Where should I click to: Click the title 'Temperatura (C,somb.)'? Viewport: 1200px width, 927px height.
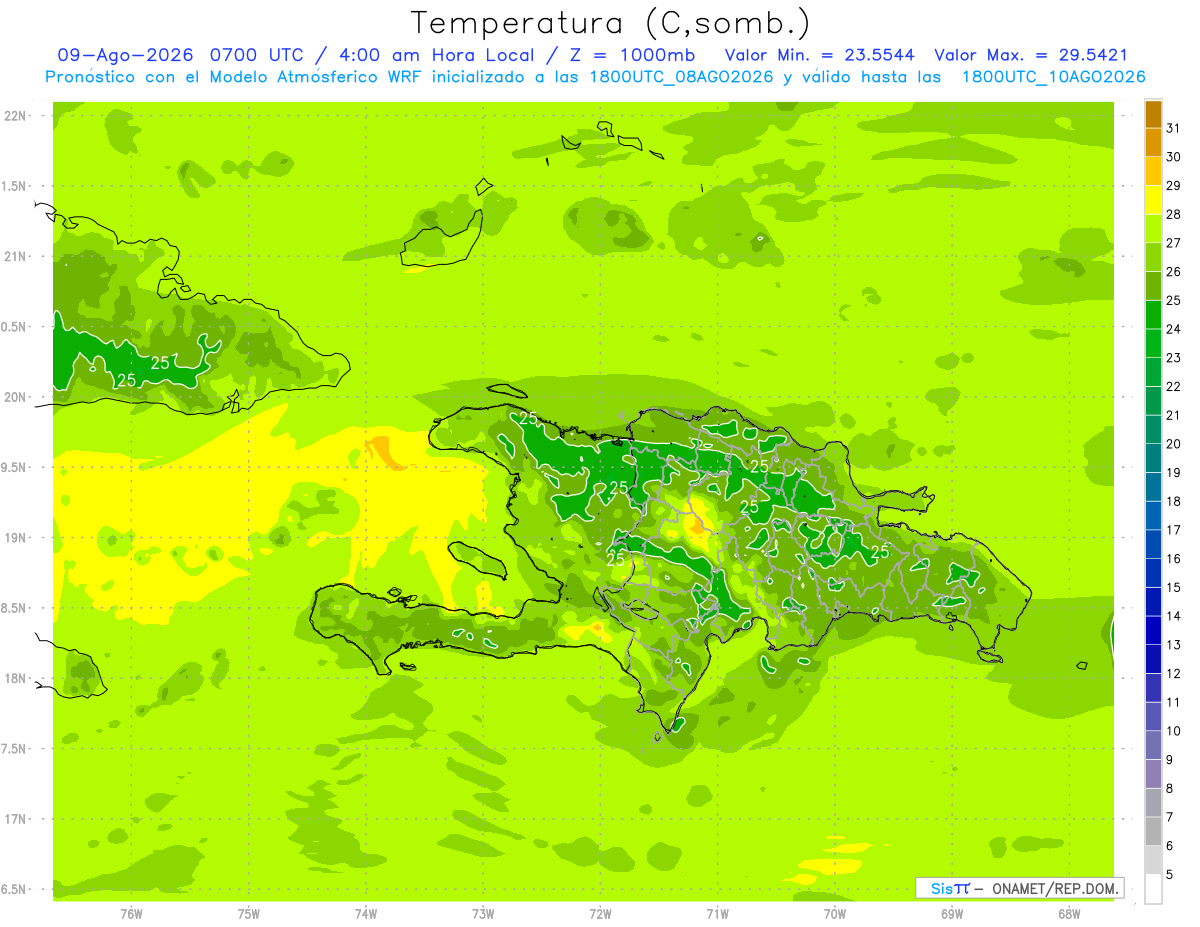[610, 23]
